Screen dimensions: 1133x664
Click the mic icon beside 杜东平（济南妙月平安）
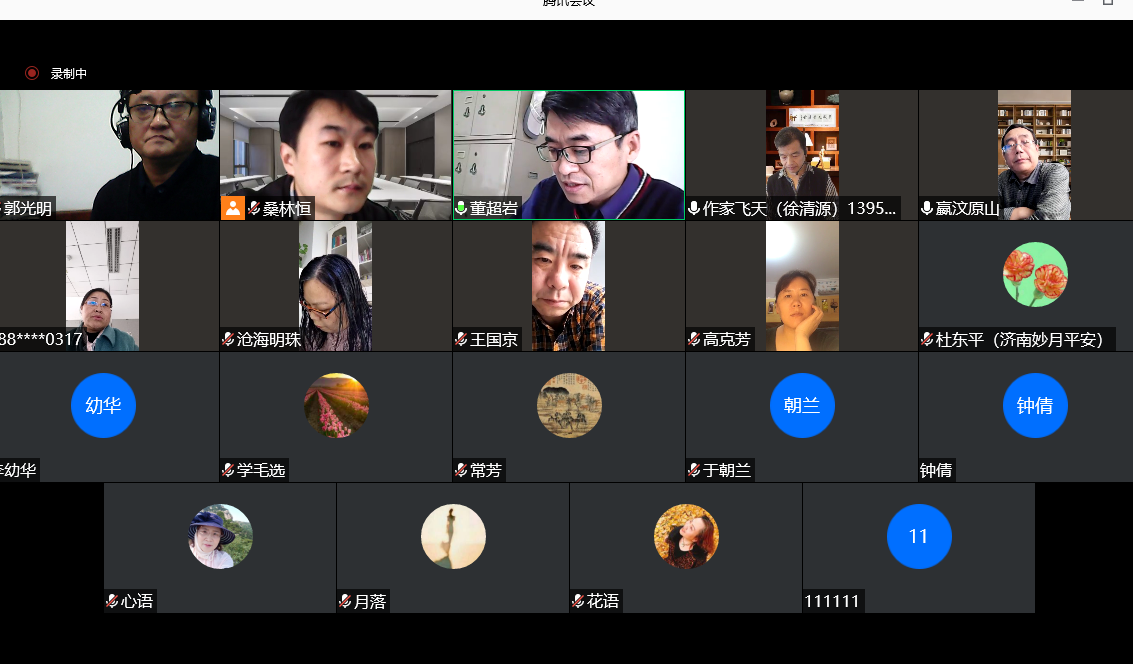point(926,339)
